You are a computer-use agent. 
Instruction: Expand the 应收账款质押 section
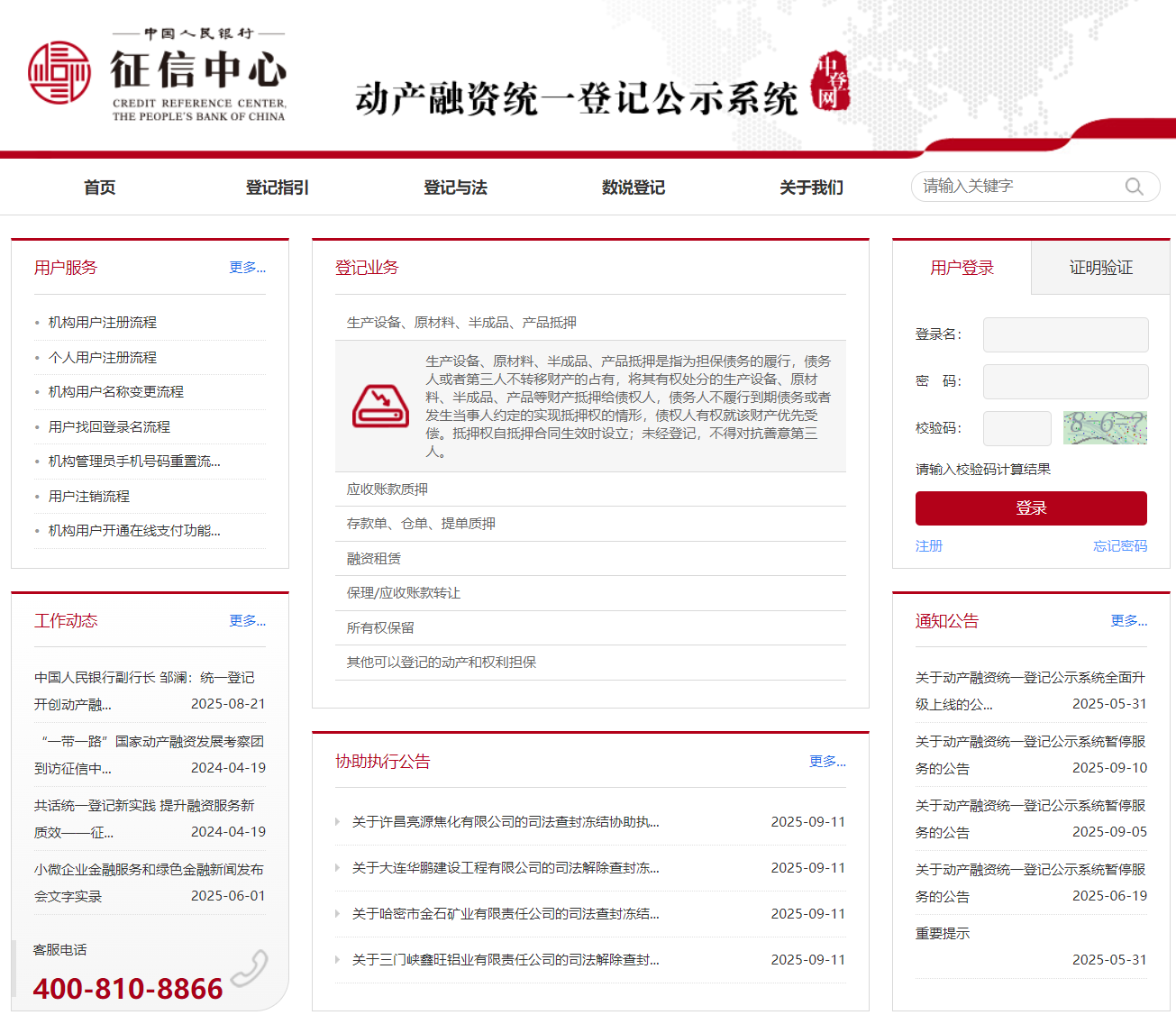pos(387,489)
